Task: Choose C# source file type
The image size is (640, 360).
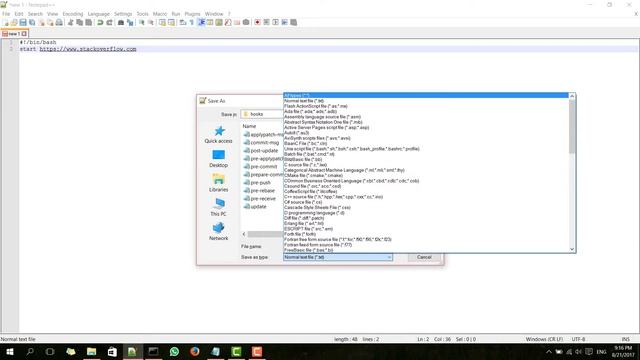Action: click(426, 202)
